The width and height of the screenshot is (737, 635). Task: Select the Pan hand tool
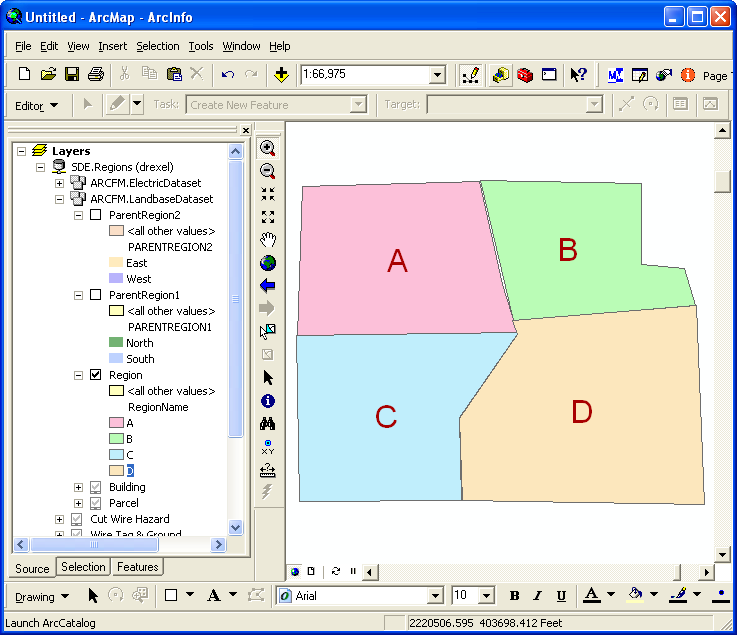tap(267, 240)
